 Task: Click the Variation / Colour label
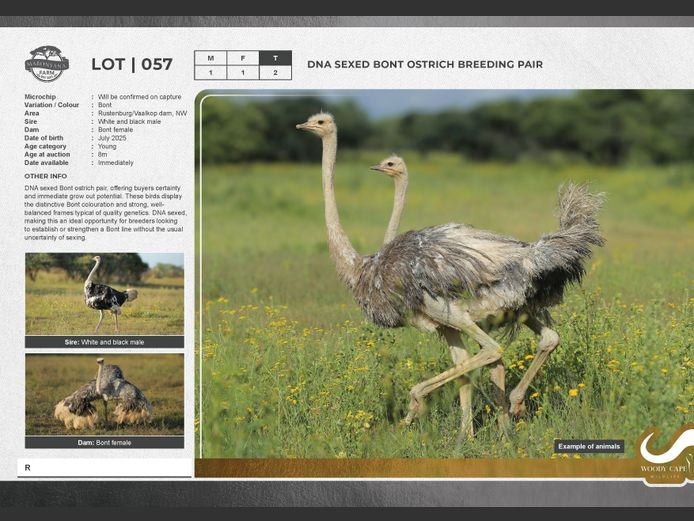pos(51,105)
